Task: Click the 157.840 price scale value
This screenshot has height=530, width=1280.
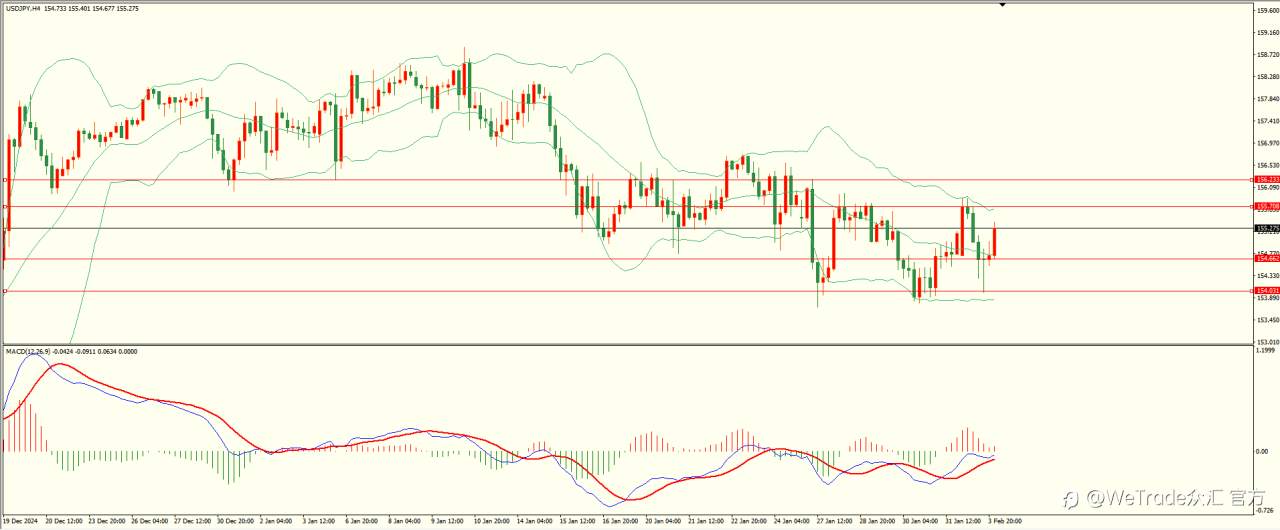Action: (x=1266, y=99)
